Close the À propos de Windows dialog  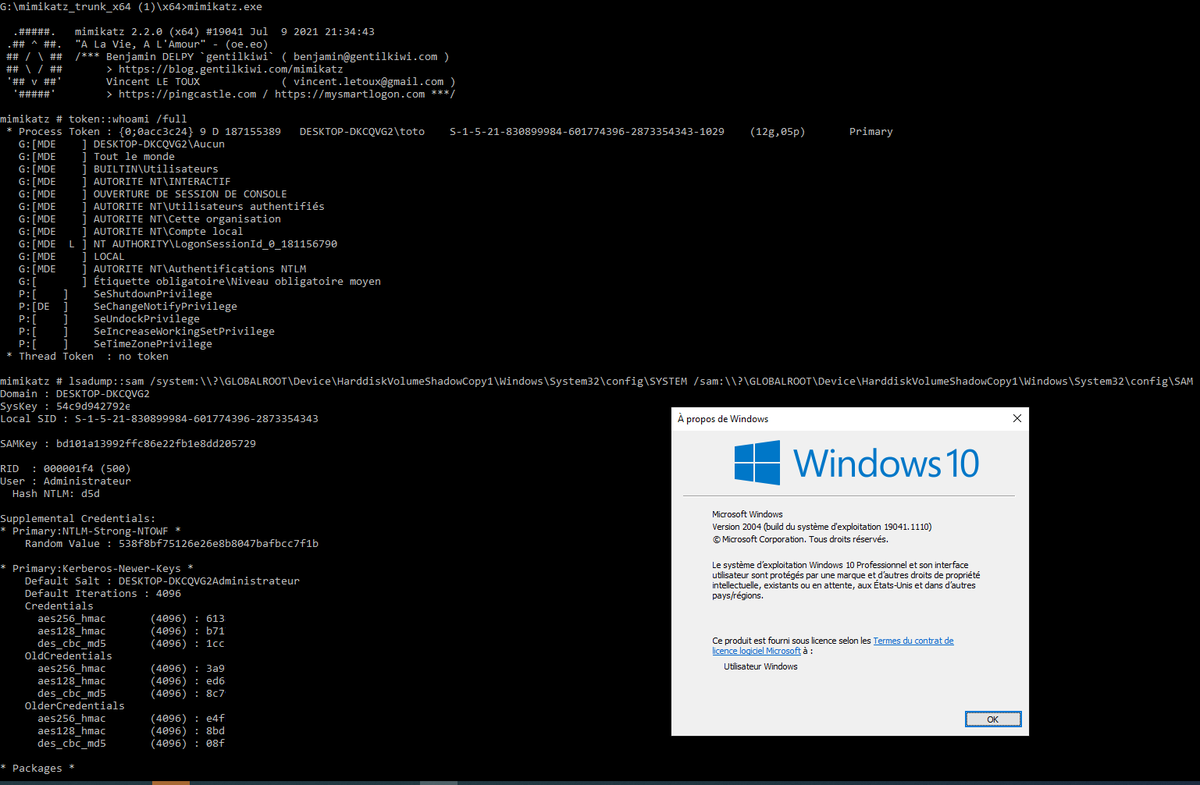click(x=1017, y=418)
